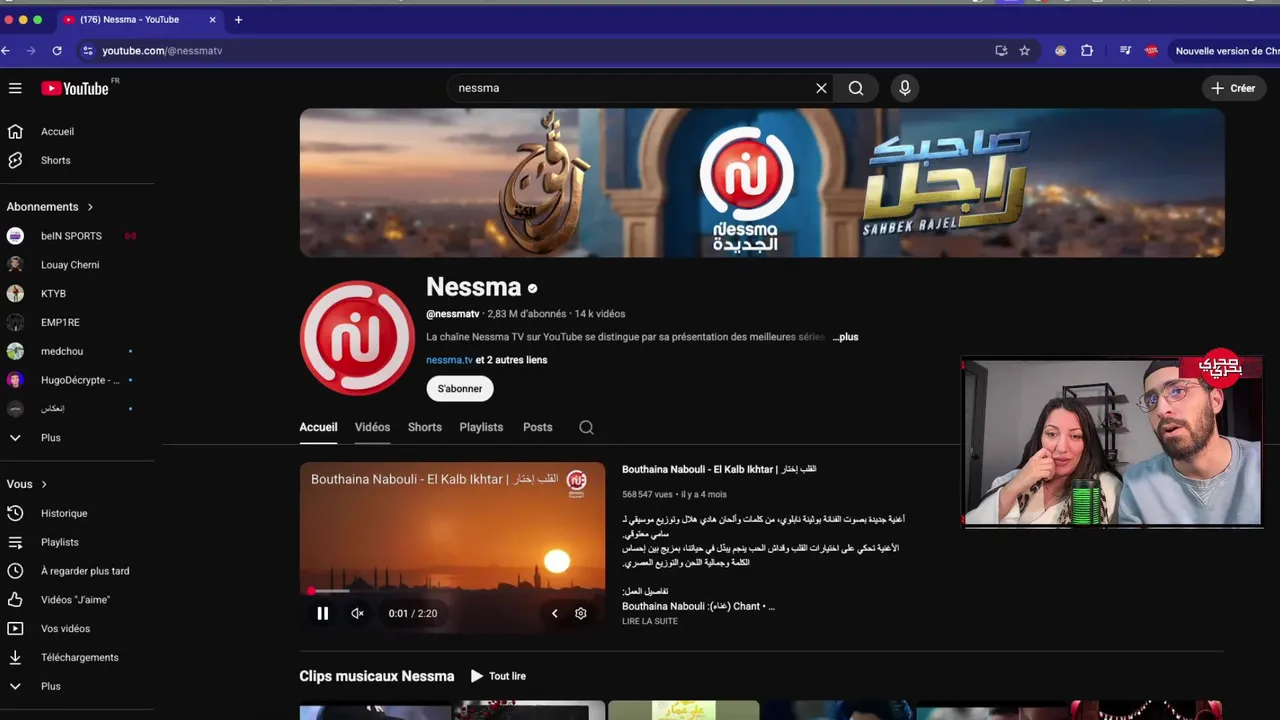Seek on the featured video progress bar
The width and height of the screenshot is (1280, 720).
(x=453, y=591)
